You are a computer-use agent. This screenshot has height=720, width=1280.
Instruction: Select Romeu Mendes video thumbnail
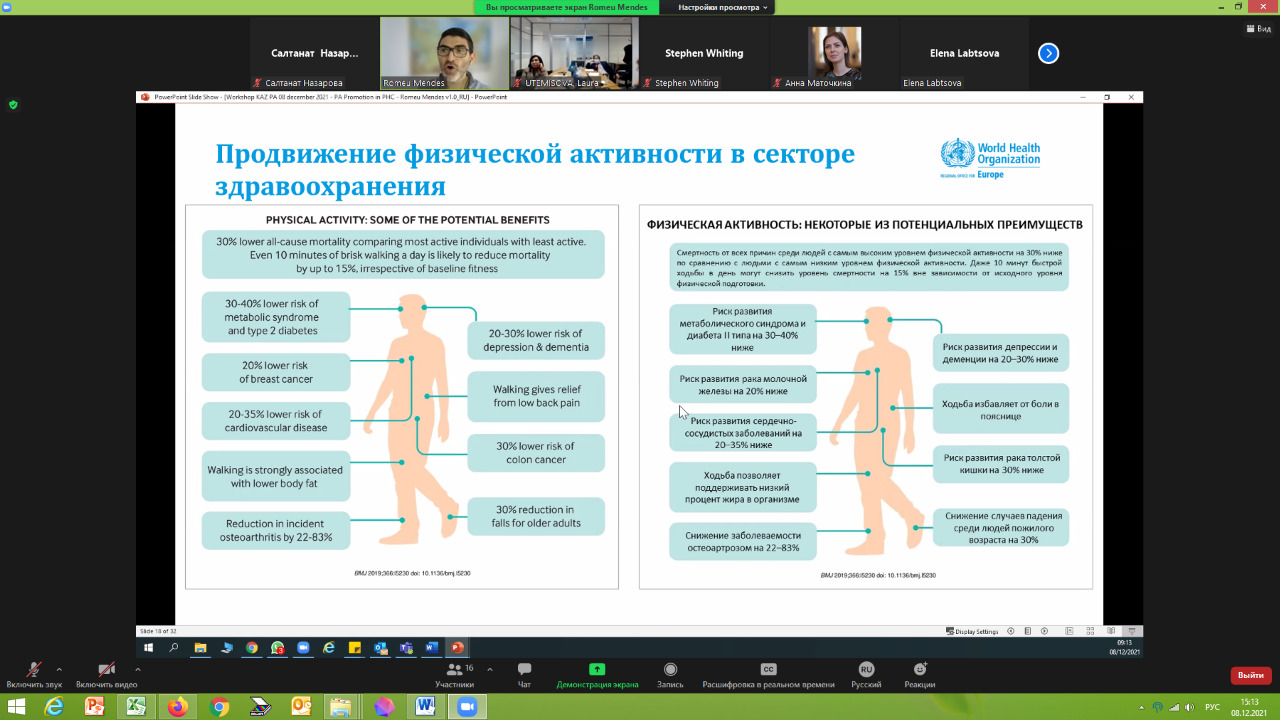[444, 53]
